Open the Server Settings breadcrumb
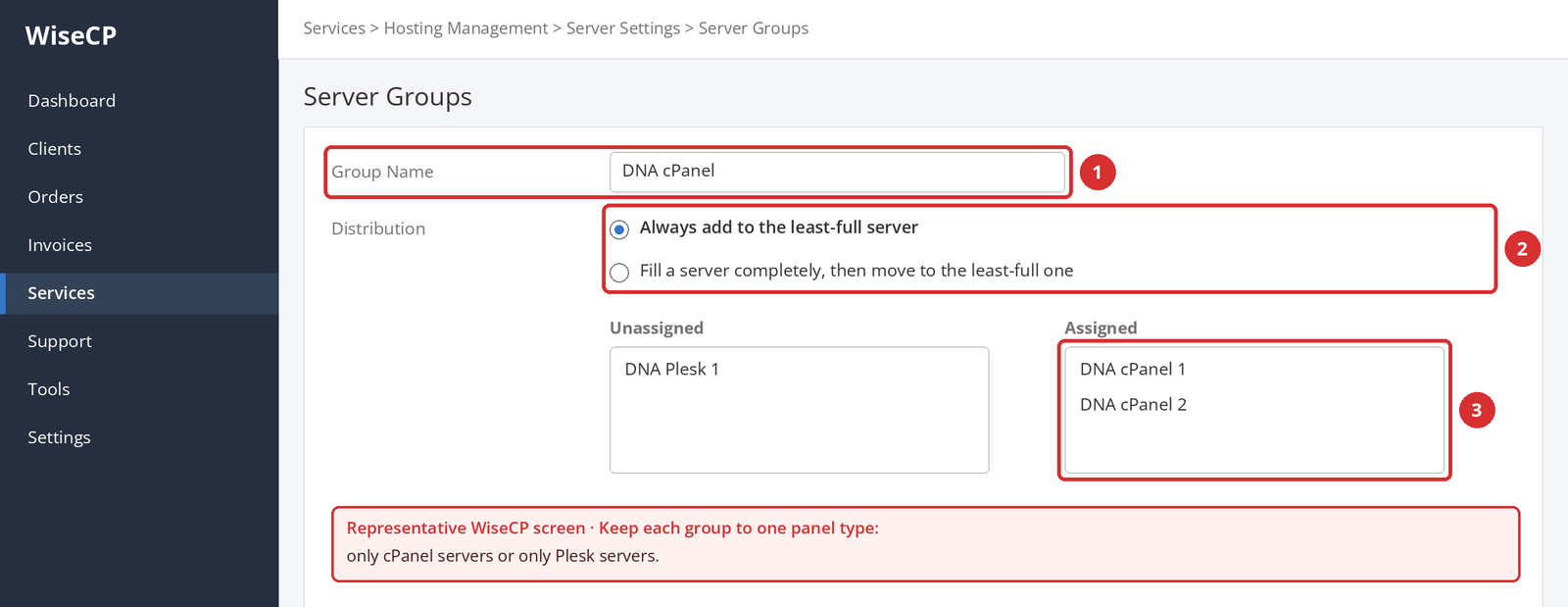The height and width of the screenshot is (607, 1568). coord(623,28)
